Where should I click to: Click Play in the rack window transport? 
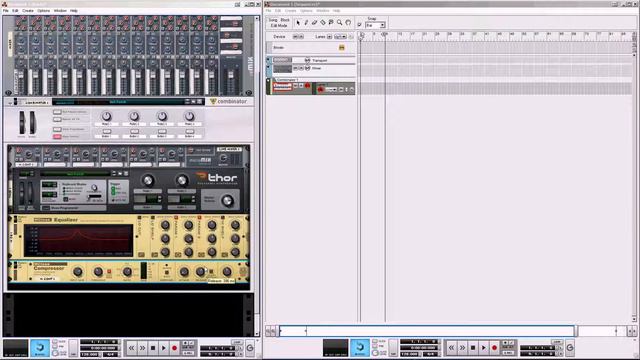pyautogui.click(x=164, y=348)
